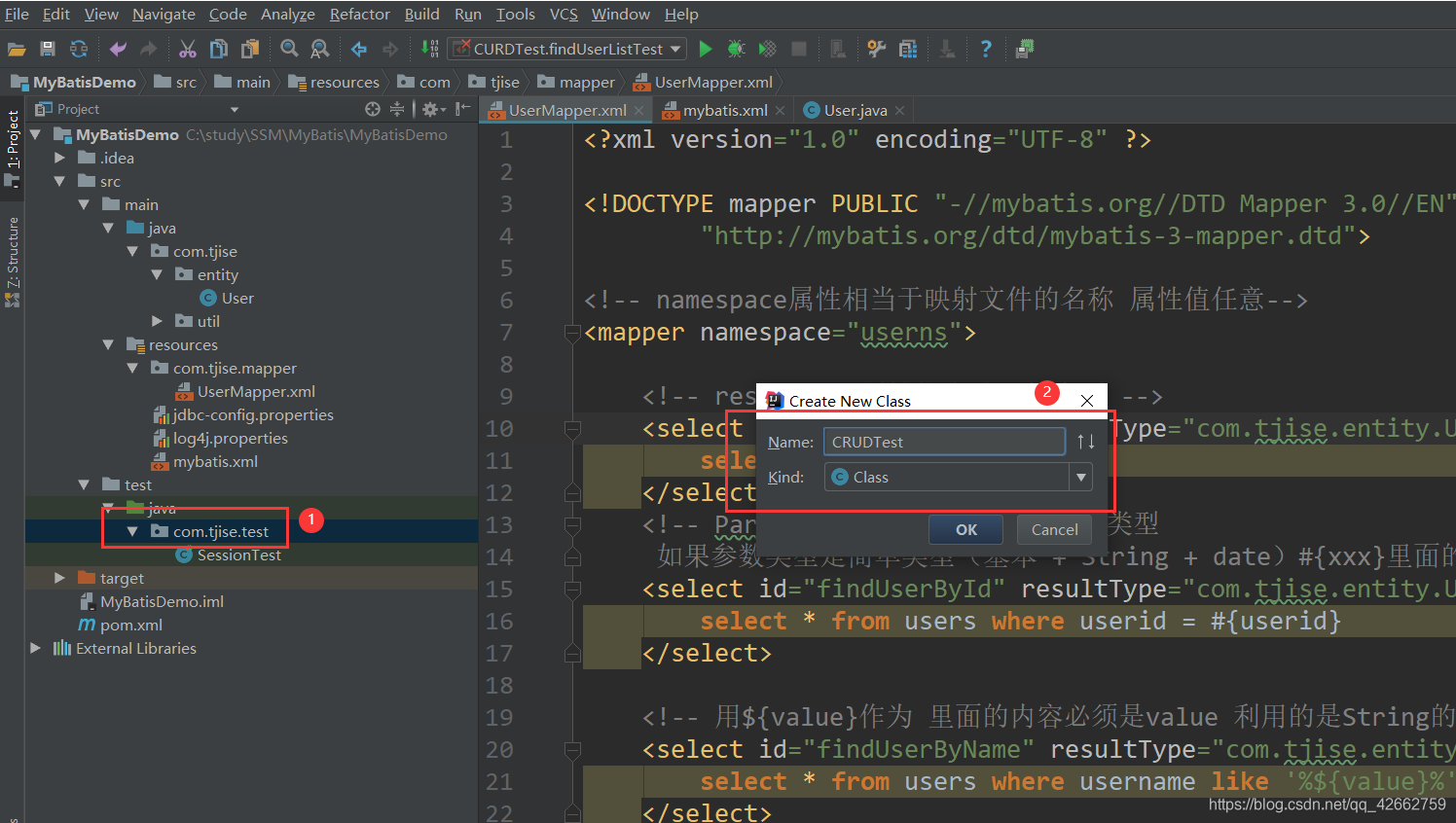Expand External Libraries node
1456x823 pixels.
tap(36, 648)
